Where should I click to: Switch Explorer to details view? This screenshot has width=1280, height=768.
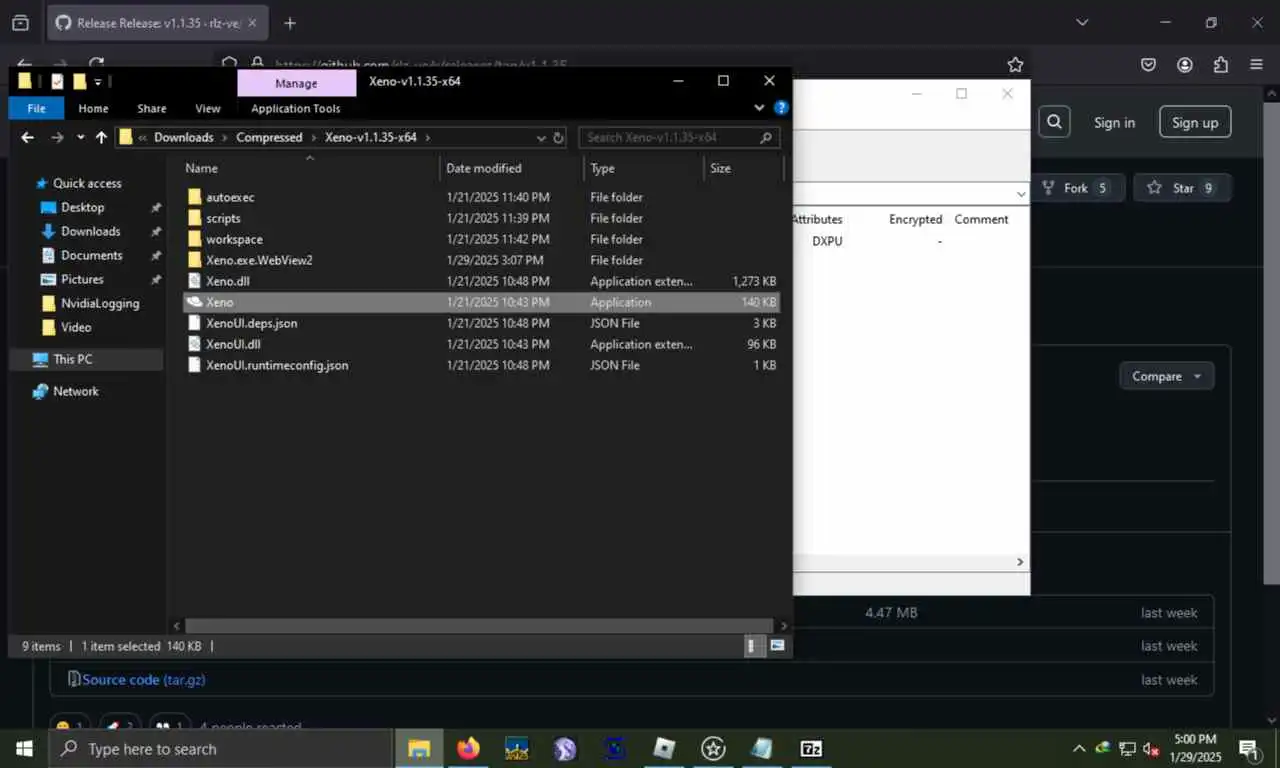coord(756,646)
